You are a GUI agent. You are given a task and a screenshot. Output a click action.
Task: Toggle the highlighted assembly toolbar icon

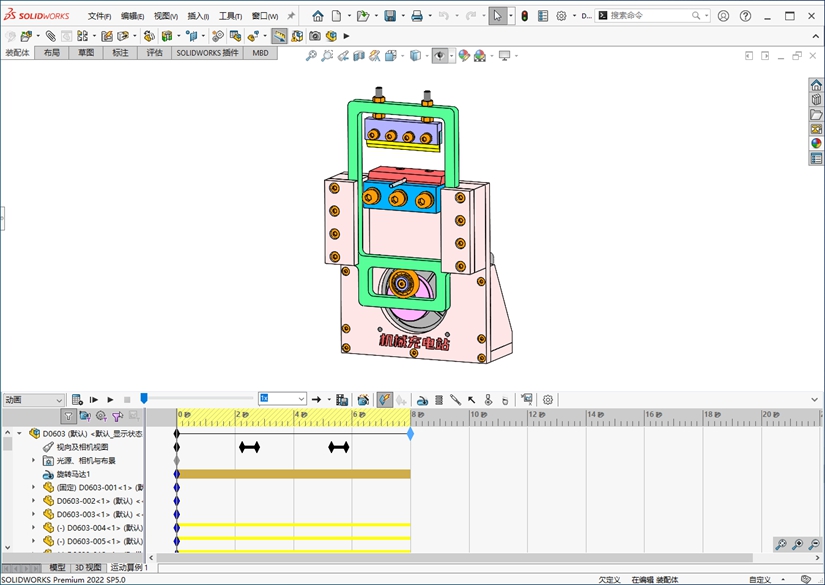[x=279, y=36]
